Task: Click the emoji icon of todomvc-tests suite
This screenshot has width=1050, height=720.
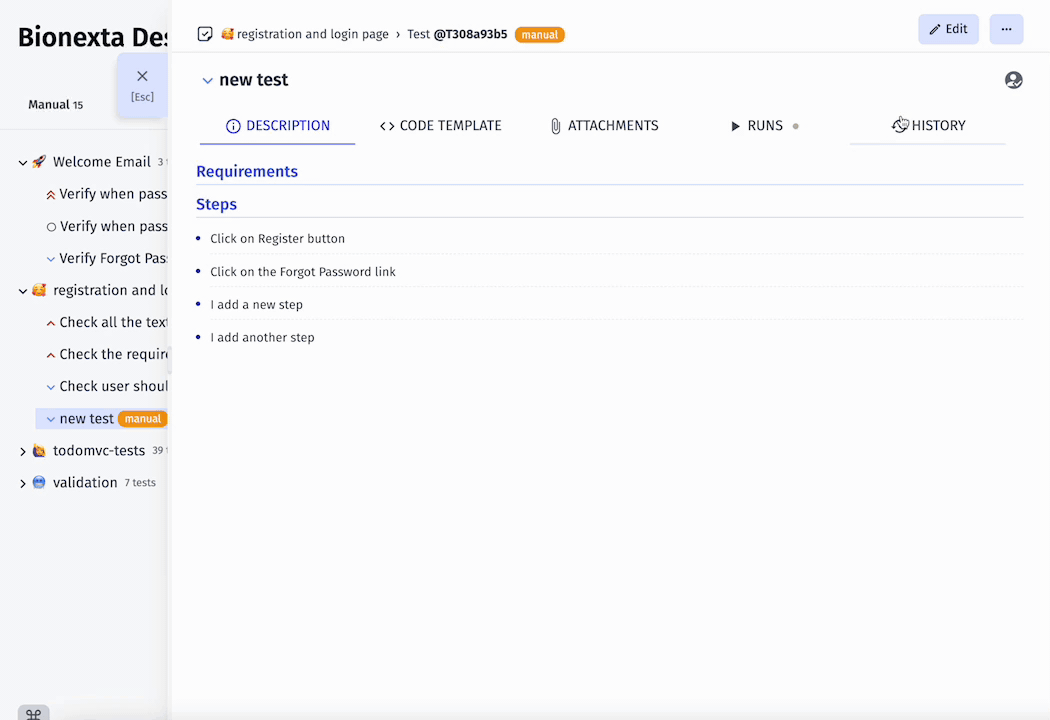Action: pos(39,451)
